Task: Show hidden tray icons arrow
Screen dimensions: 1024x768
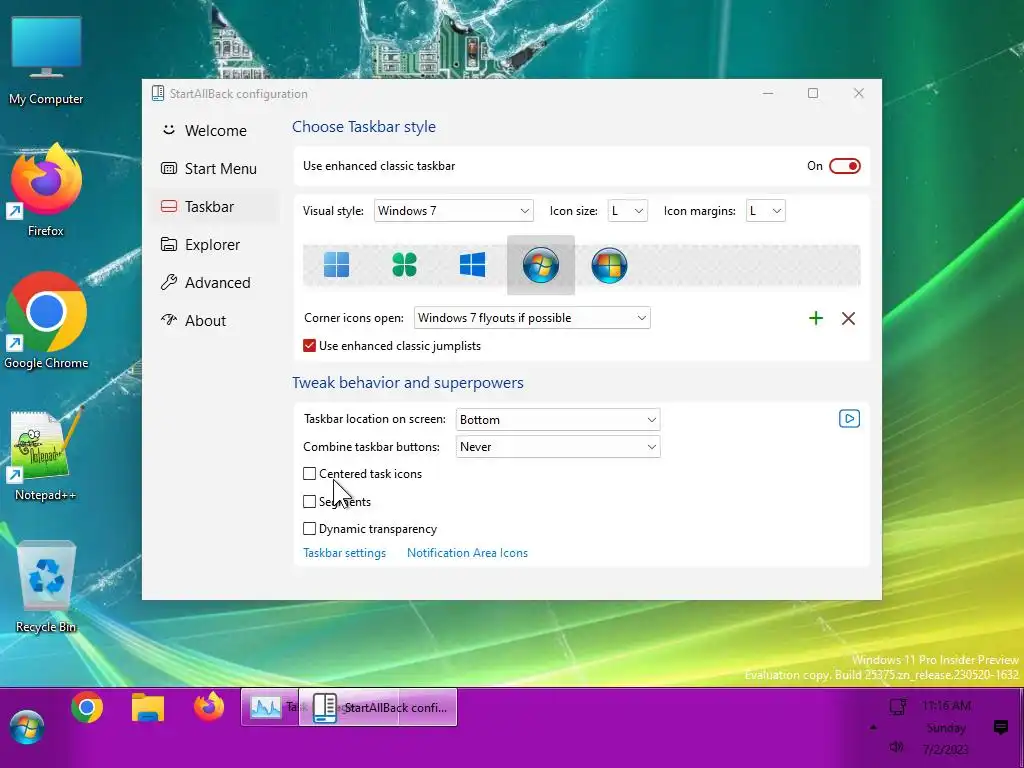Action: (873, 728)
